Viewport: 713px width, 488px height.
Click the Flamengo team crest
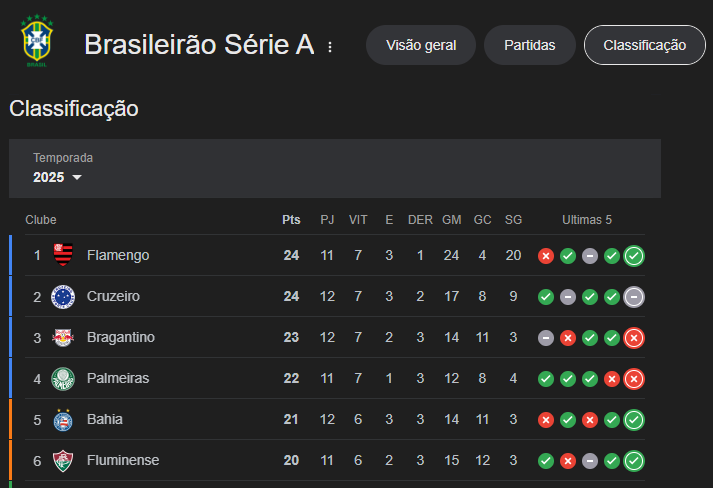63,255
